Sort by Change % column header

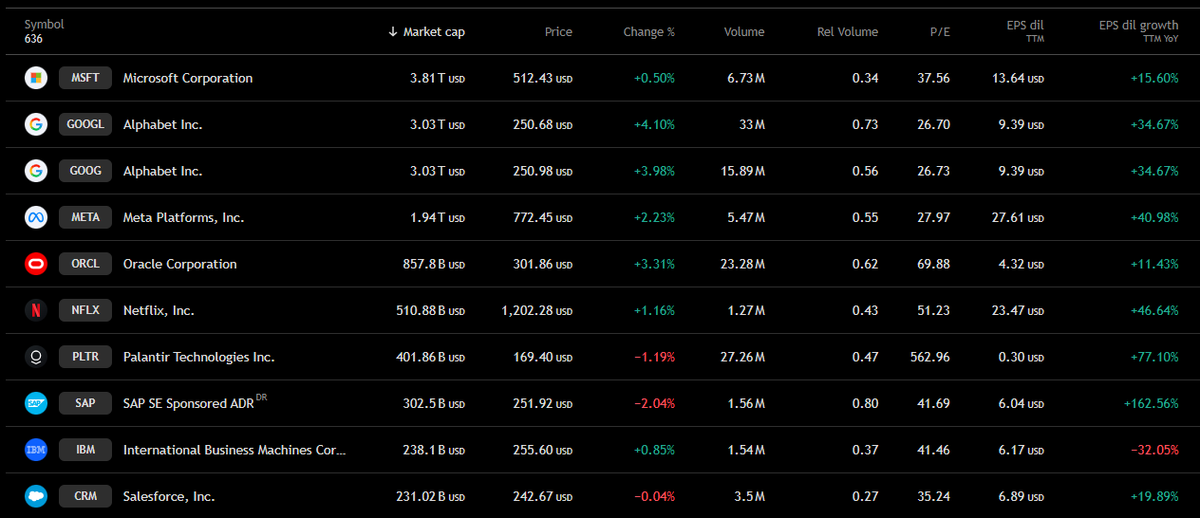[649, 32]
